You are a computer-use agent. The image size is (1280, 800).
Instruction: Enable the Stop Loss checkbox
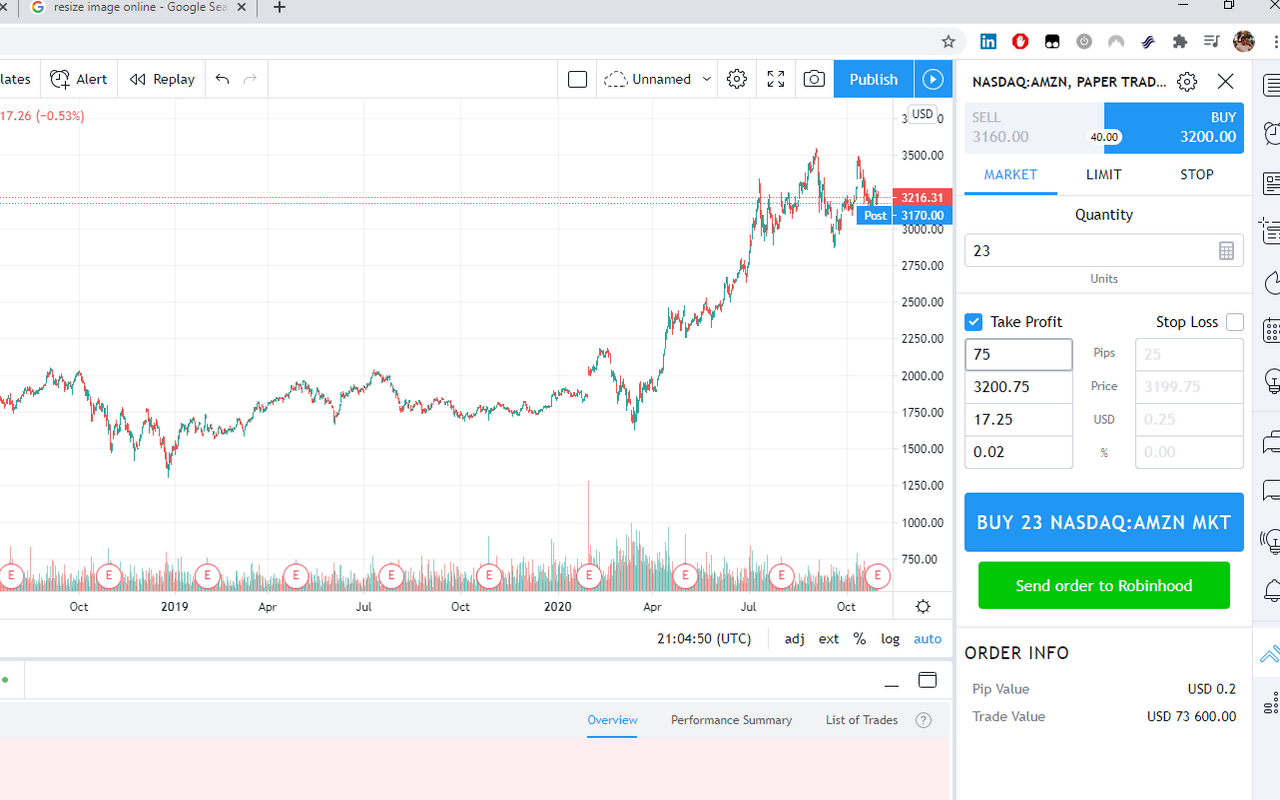pos(1235,322)
